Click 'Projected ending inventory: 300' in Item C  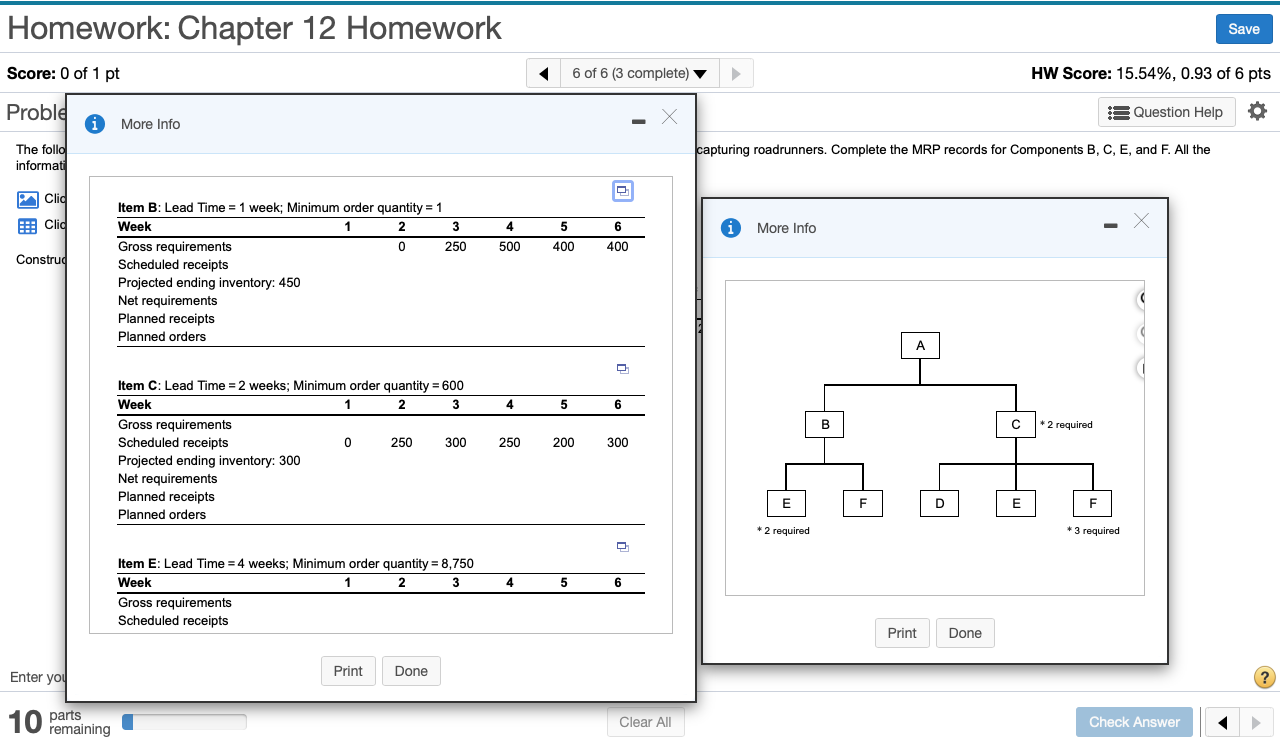[x=209, y=461]
